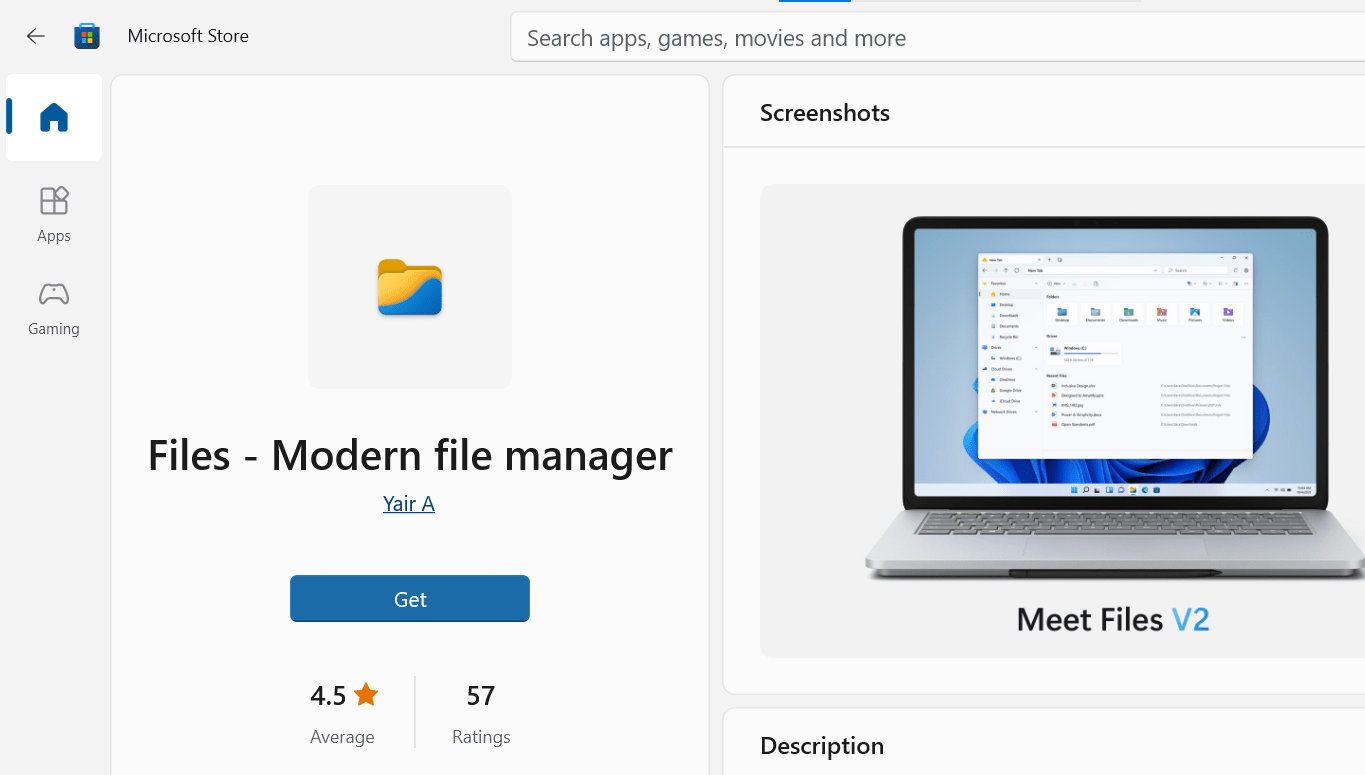The image size is (1365, 775).
Task: Click the orange rating star
Action: (x=366, y=694)
